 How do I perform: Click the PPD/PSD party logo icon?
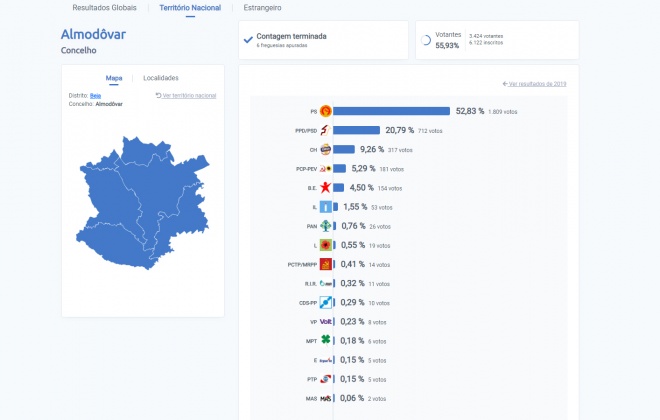pyautogui.click(x=325, y=130)
